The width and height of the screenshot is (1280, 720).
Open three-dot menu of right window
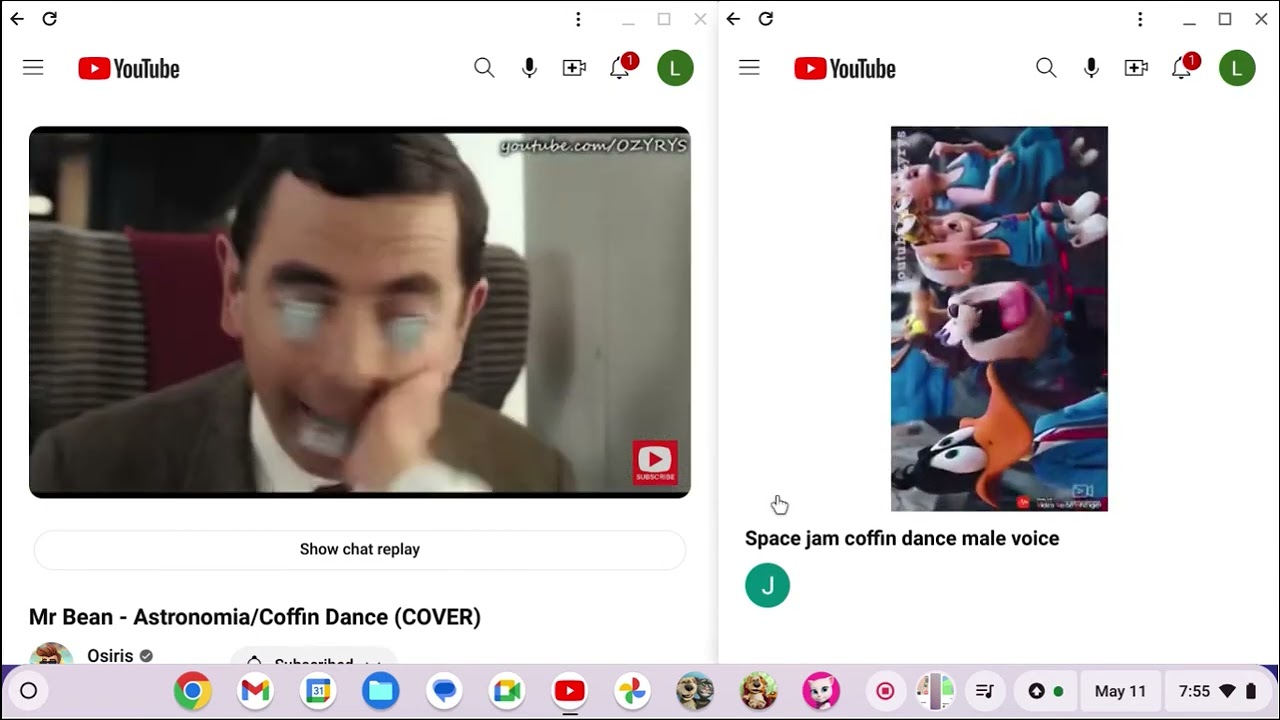click(1140, 19)
